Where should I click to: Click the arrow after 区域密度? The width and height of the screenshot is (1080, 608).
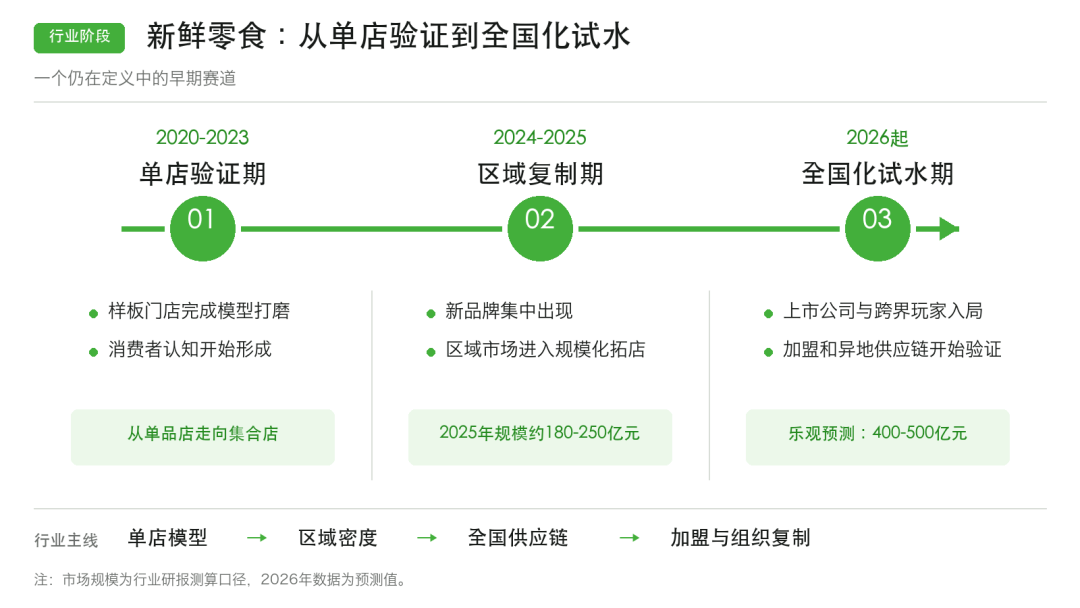427,538
